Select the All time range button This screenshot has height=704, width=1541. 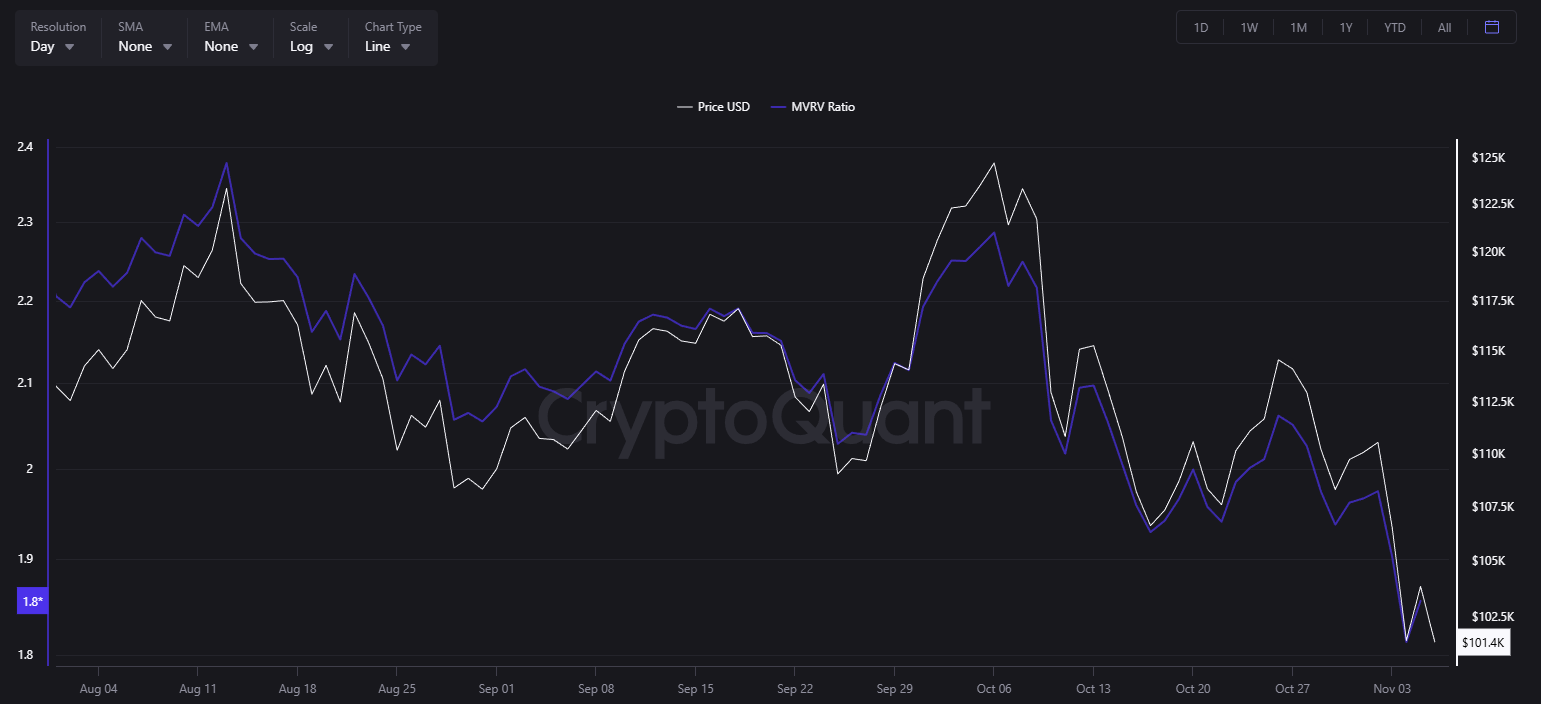pyautogui.click(x=1444, y=27)
